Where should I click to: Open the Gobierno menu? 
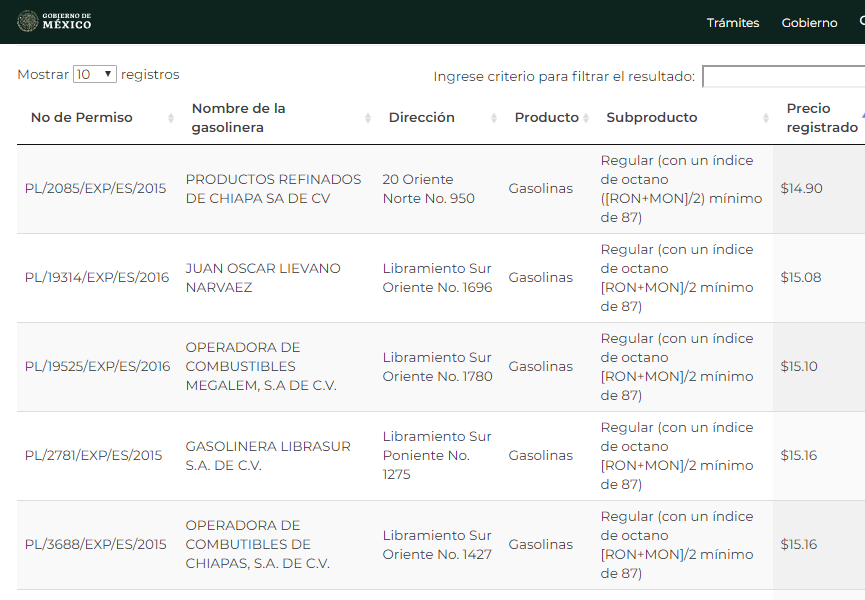[x=809, y=23]
